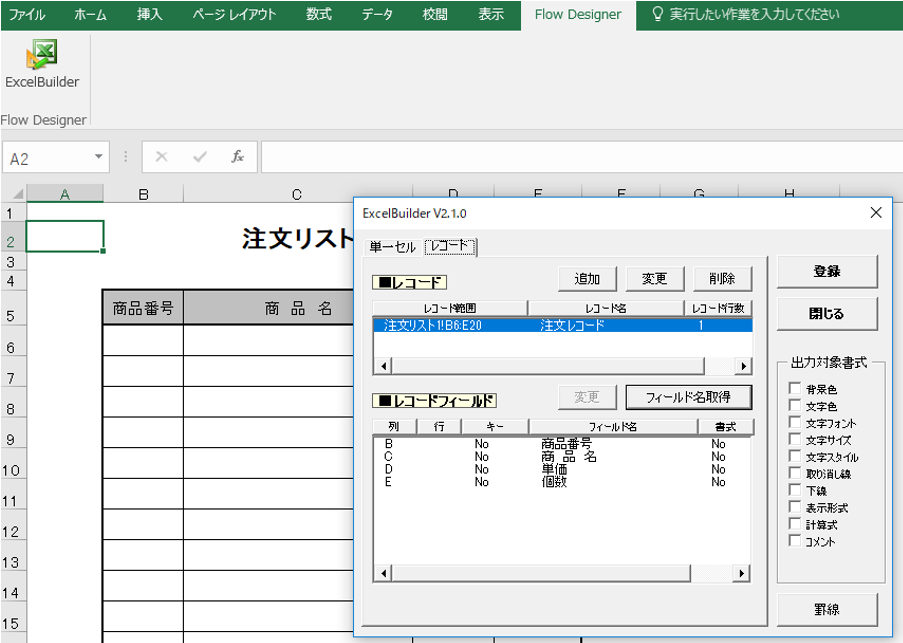Open the ファイル menu
903x643 pixels.
(26, 14)
